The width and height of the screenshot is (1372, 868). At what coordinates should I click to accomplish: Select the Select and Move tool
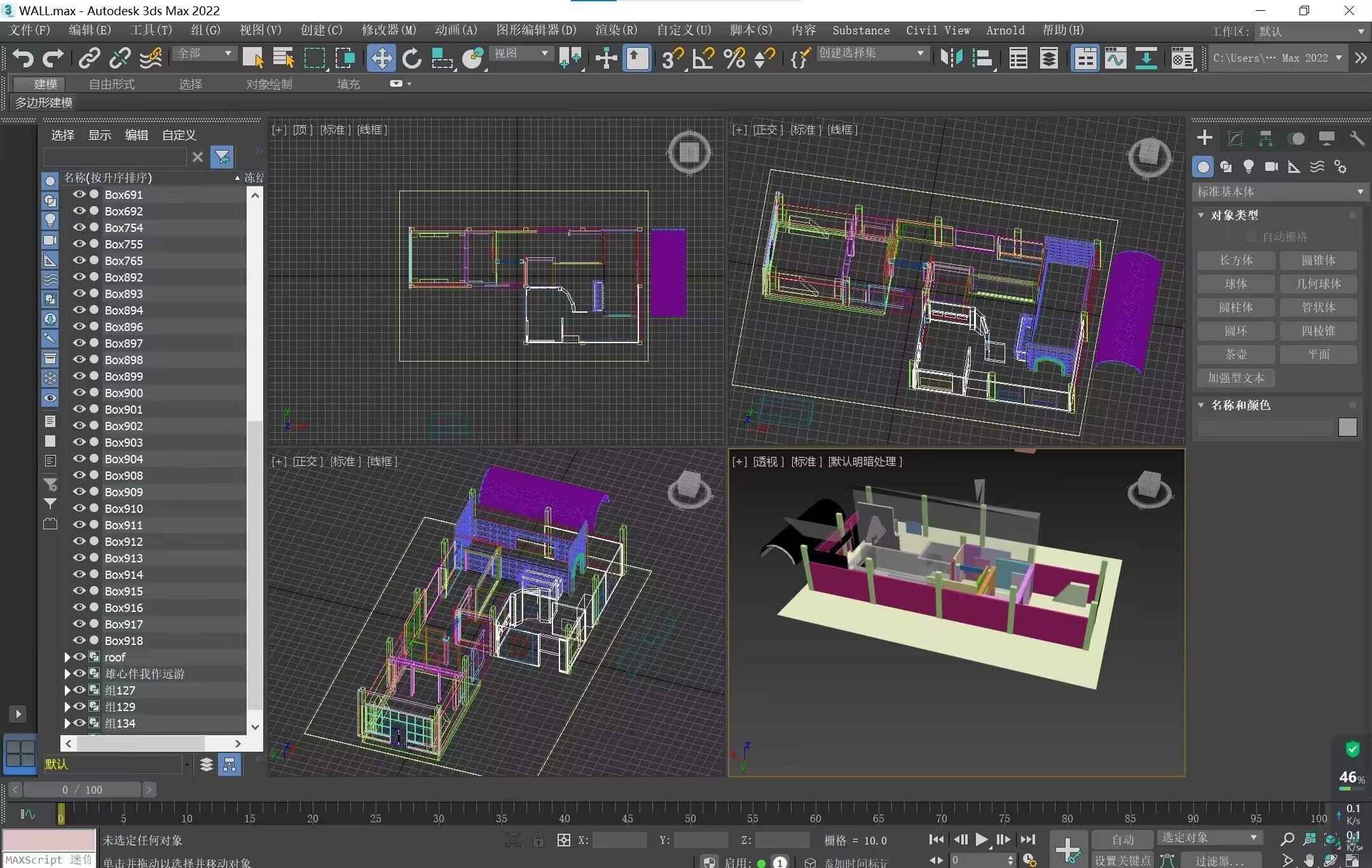coord(381,58)
